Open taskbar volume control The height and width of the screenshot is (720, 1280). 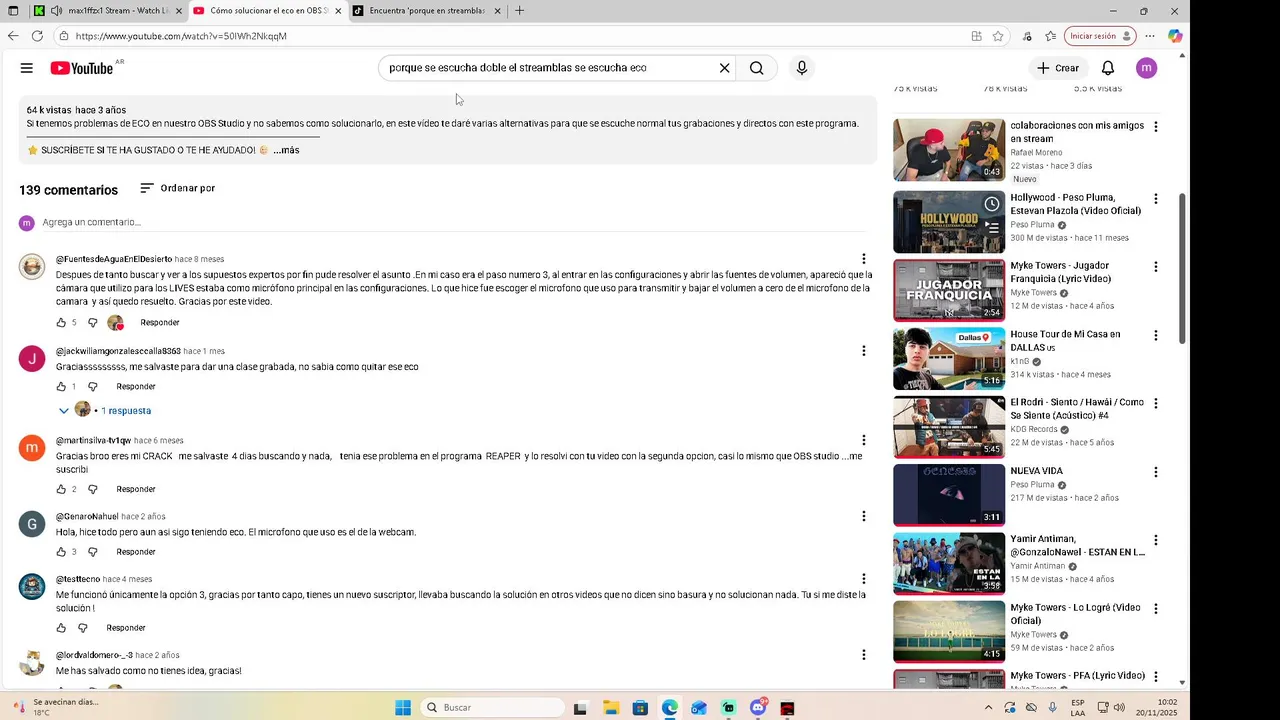coord(1119,708)
